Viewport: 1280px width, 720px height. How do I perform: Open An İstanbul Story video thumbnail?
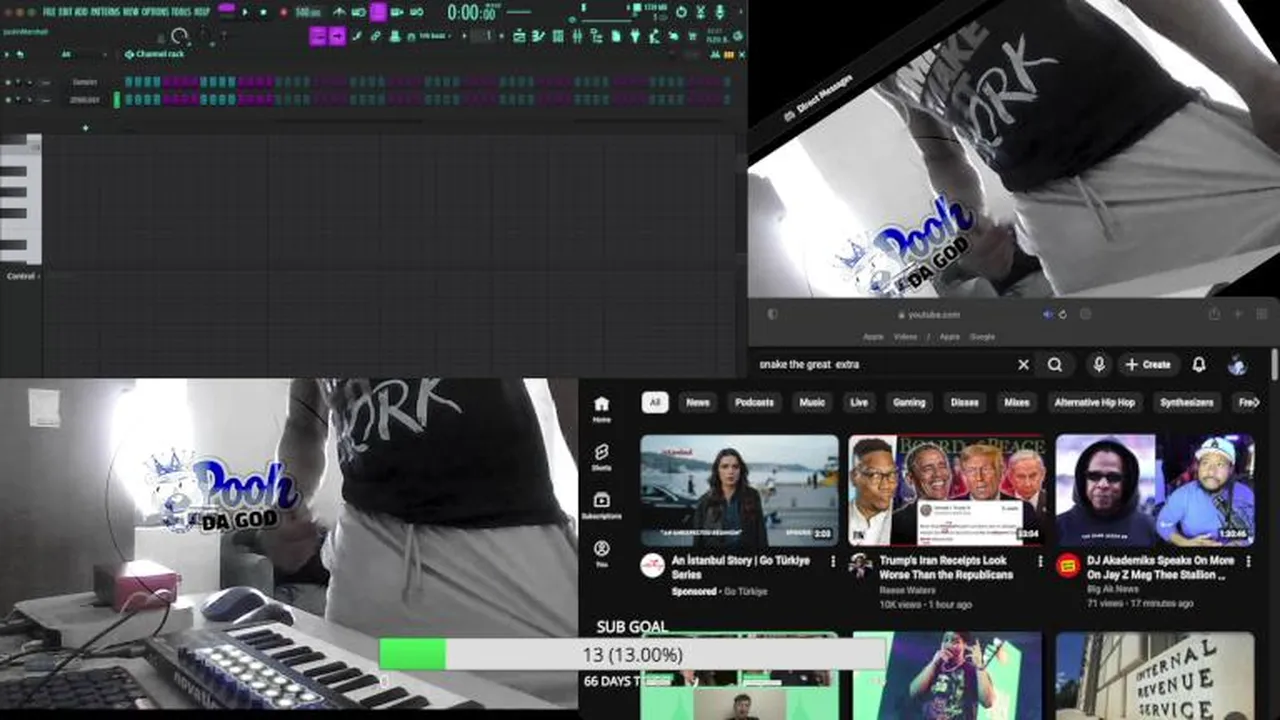pyautogui.click(x=740, y=490)
